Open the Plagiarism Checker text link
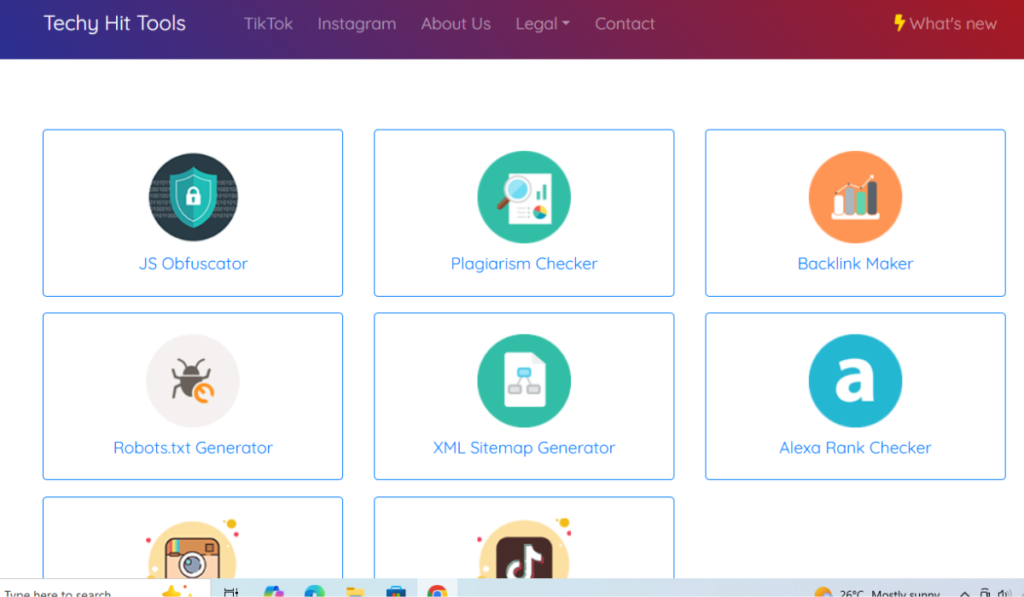 pyautogui.click(x=524, y=264)
